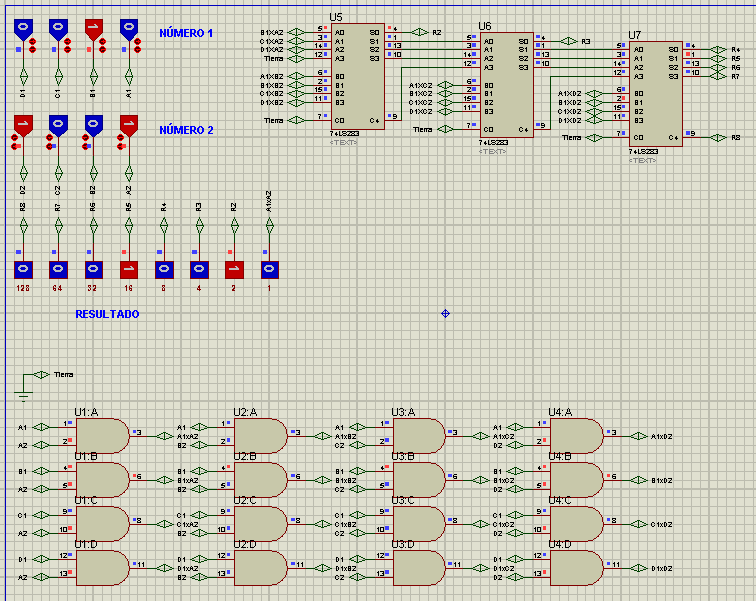
Task: Select AND gate U1:A
Action: click(x=102, y=436)
